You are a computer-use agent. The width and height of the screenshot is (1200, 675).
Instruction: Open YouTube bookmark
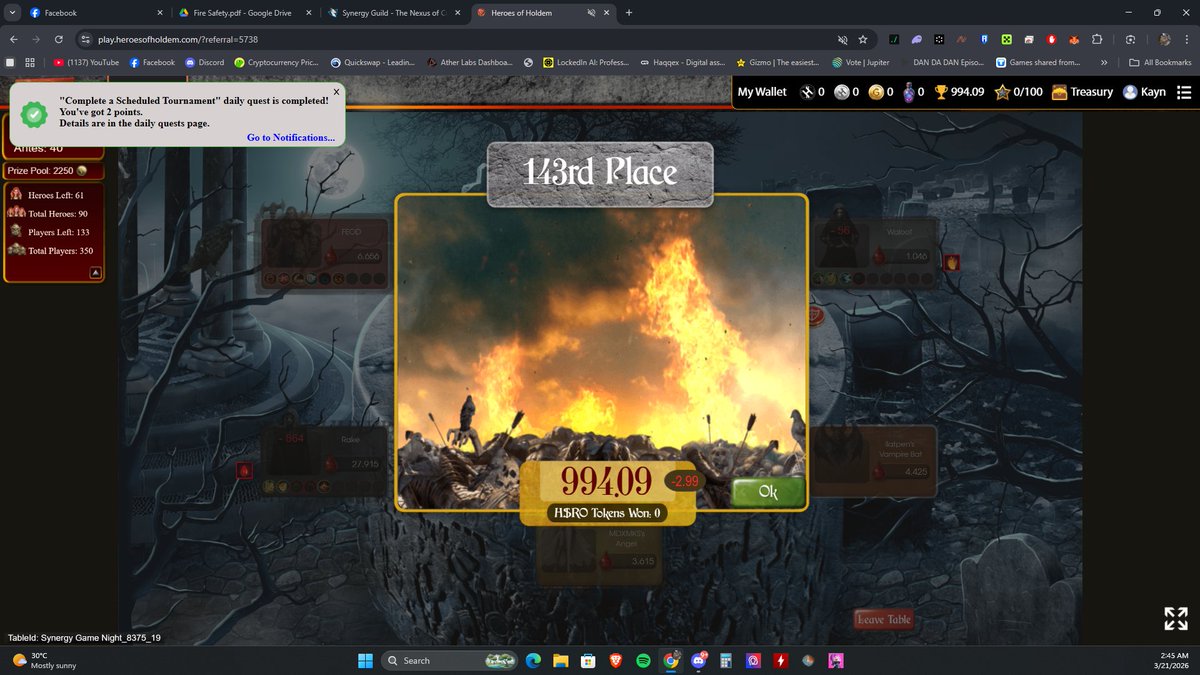[86, 62]
